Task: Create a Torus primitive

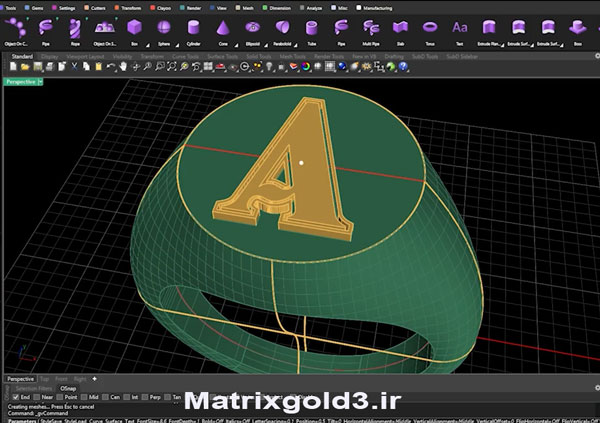Action: pos(430,31)
